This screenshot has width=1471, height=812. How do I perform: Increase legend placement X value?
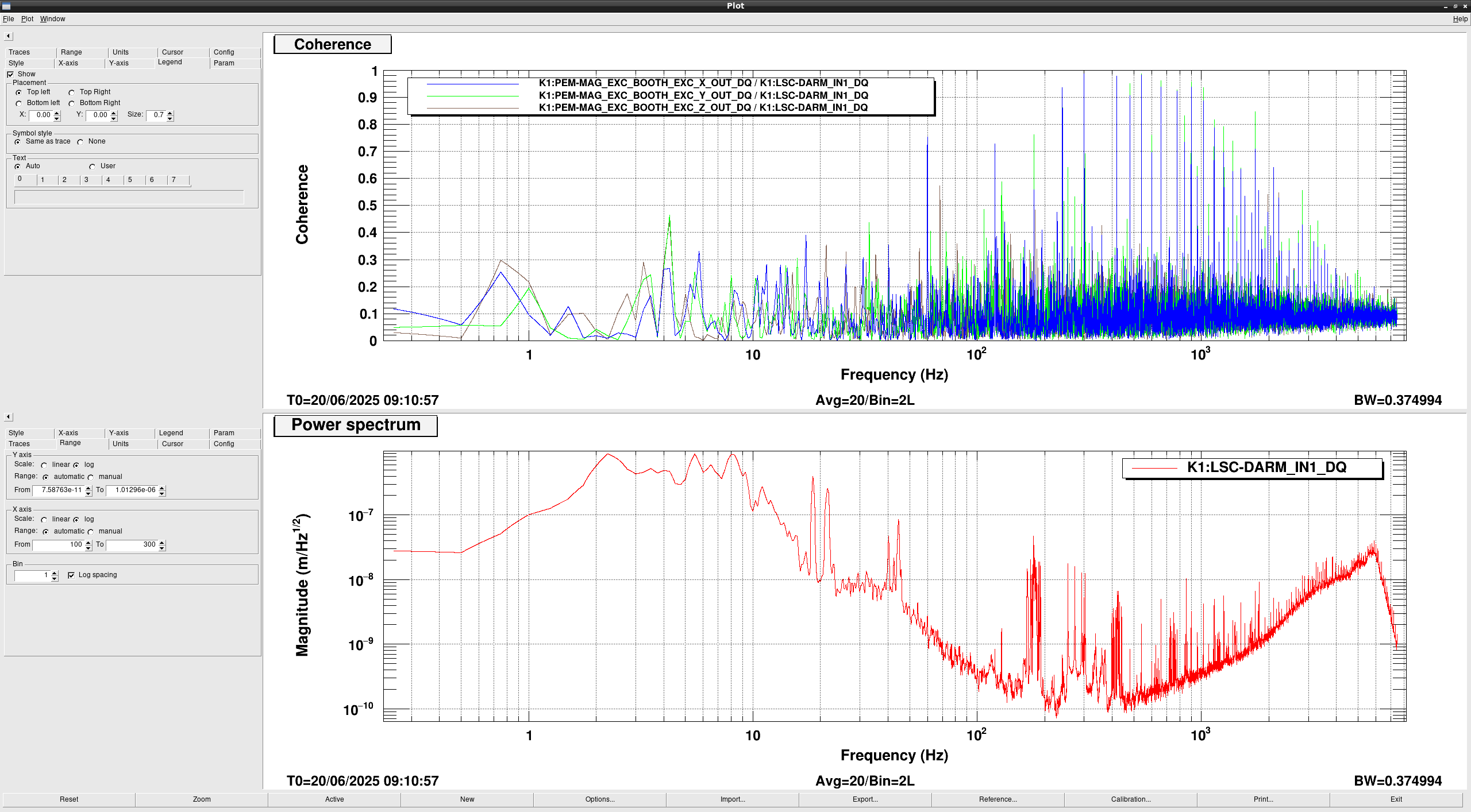tap(57, 113)
